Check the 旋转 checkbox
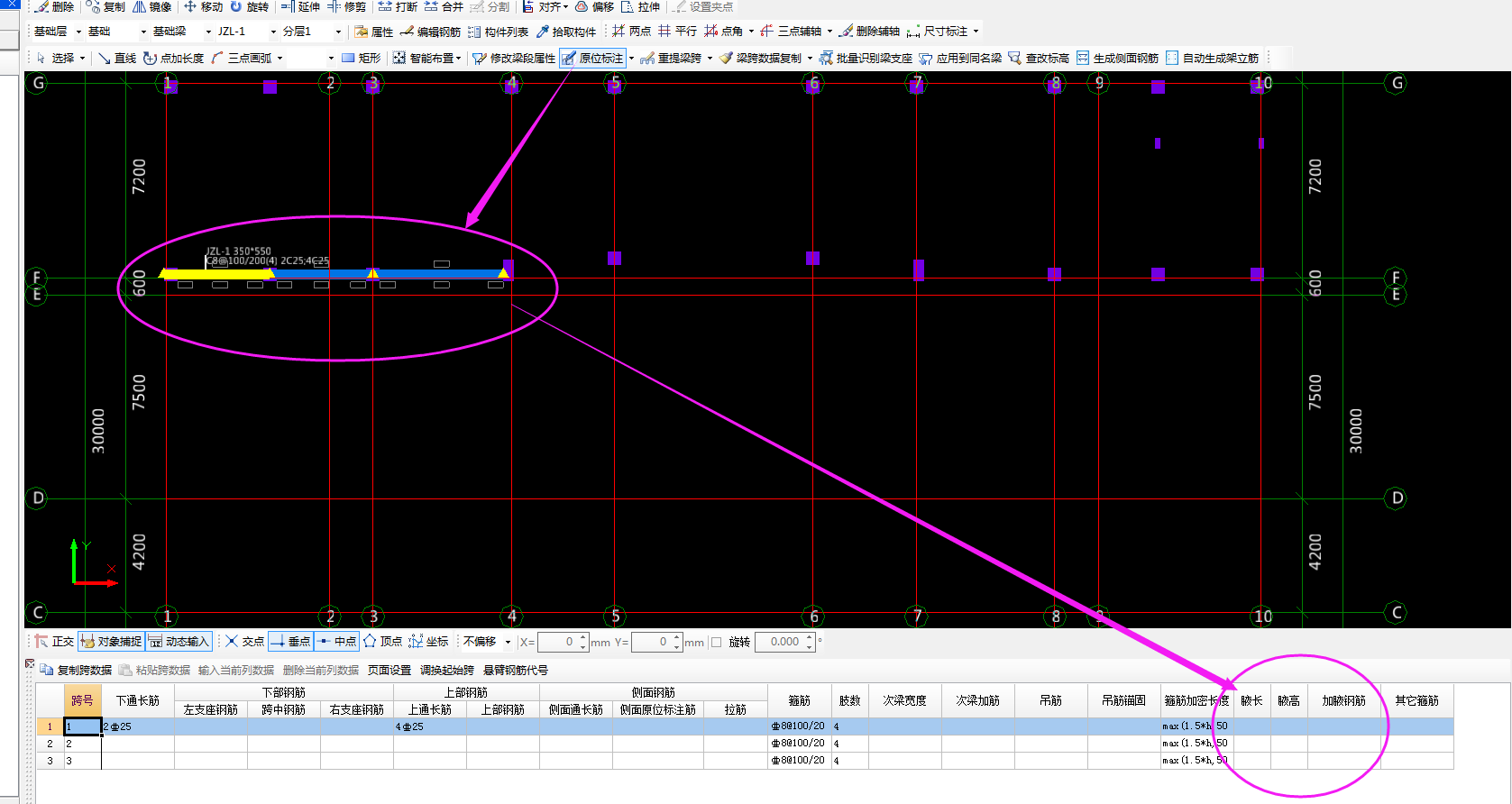The height and width of the screenshot is (804, 1512). 717,642
